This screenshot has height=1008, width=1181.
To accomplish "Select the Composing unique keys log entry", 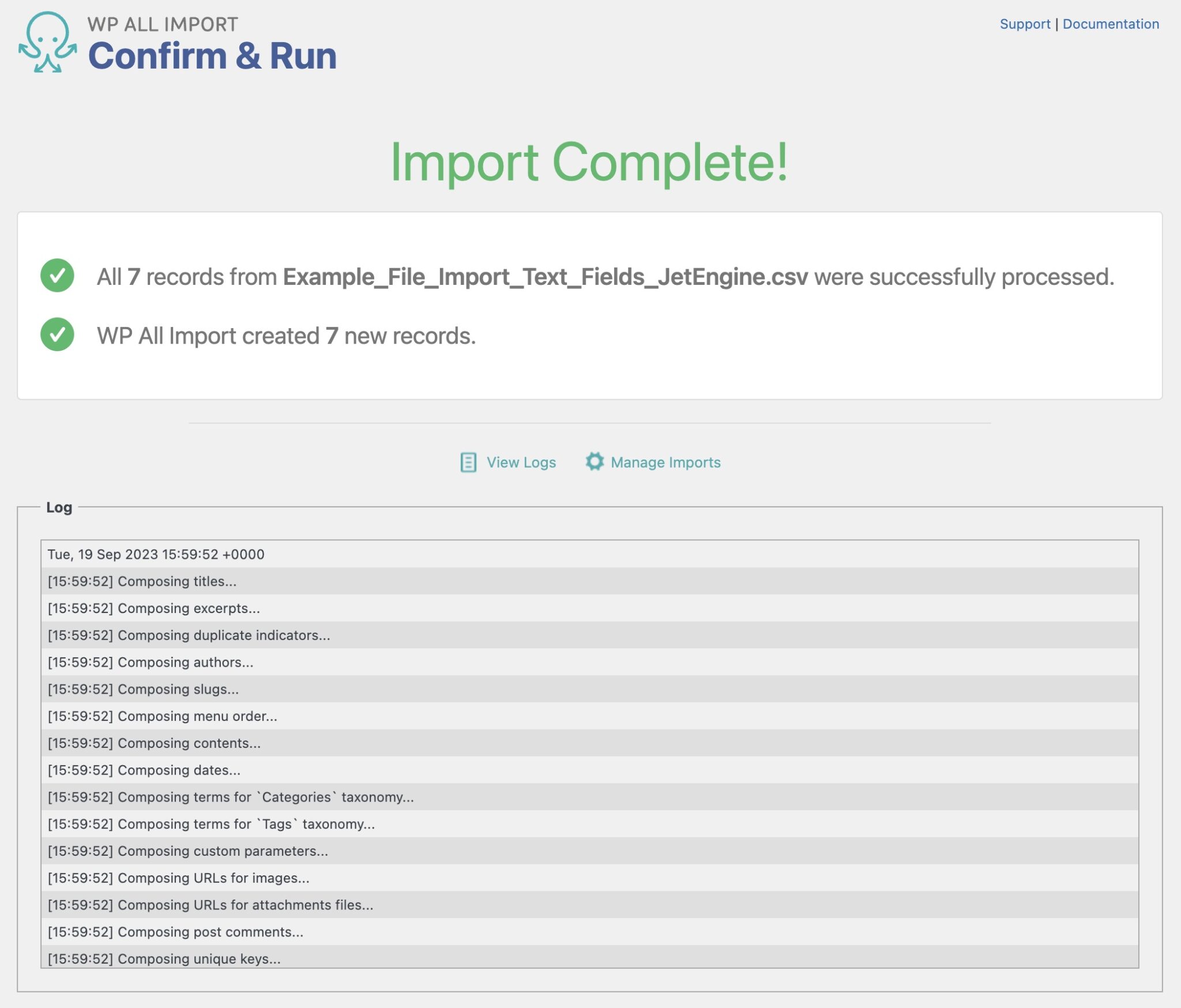I will (x=163, y=959).
